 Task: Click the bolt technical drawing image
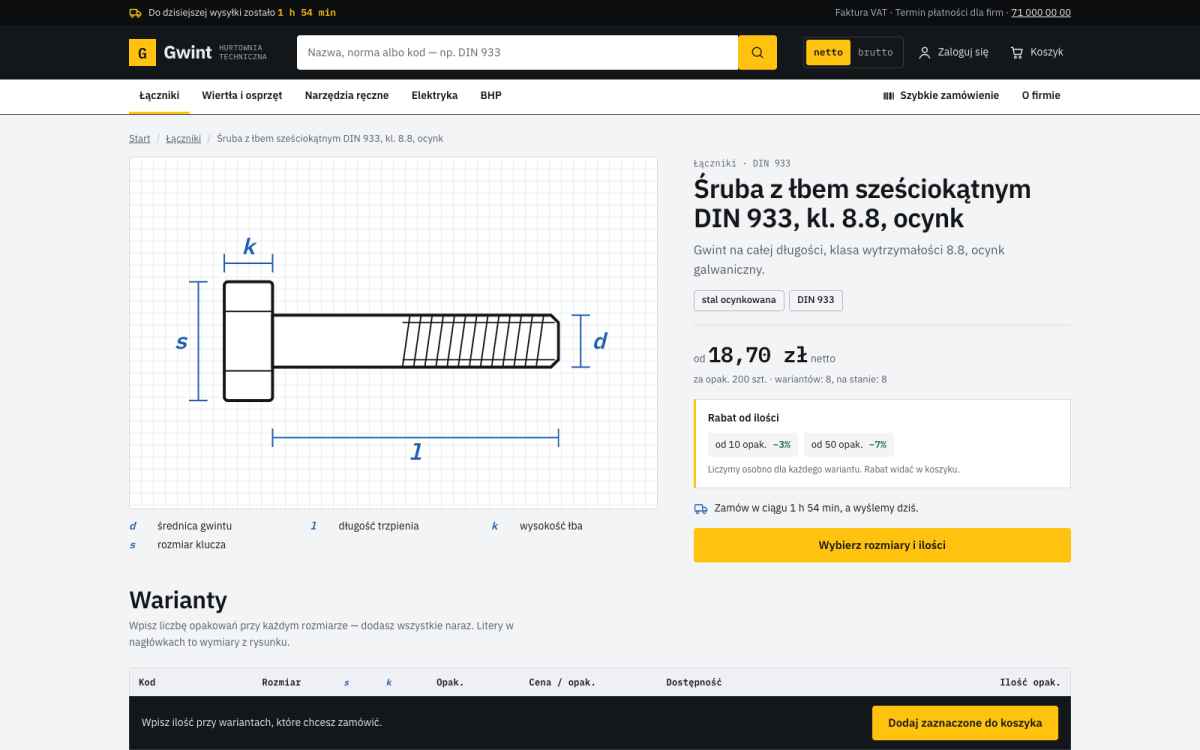(x=393, y=333)
